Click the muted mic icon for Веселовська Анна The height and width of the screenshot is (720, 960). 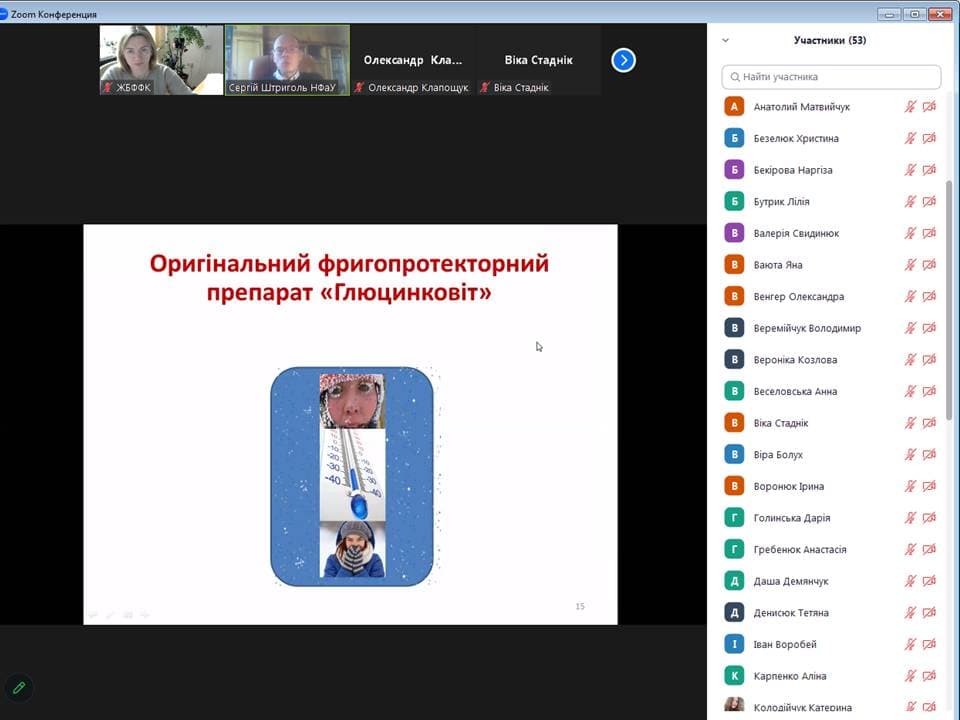point(910,391)
